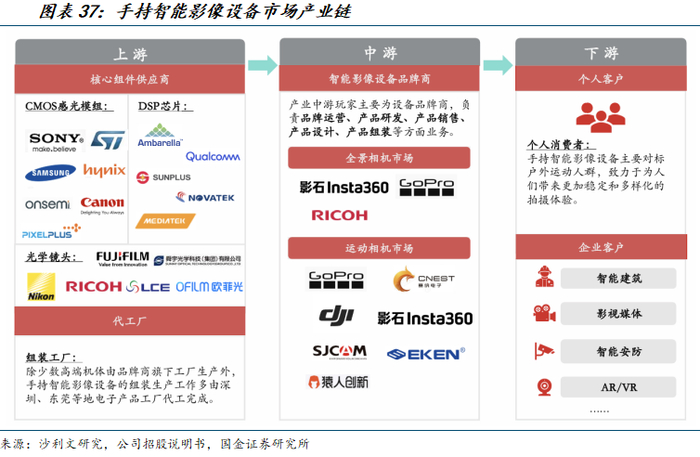The height and width of the screenshot is (457, 700).
Task: Click the 核心组件供应商 red banner
Action: [130, 79]
